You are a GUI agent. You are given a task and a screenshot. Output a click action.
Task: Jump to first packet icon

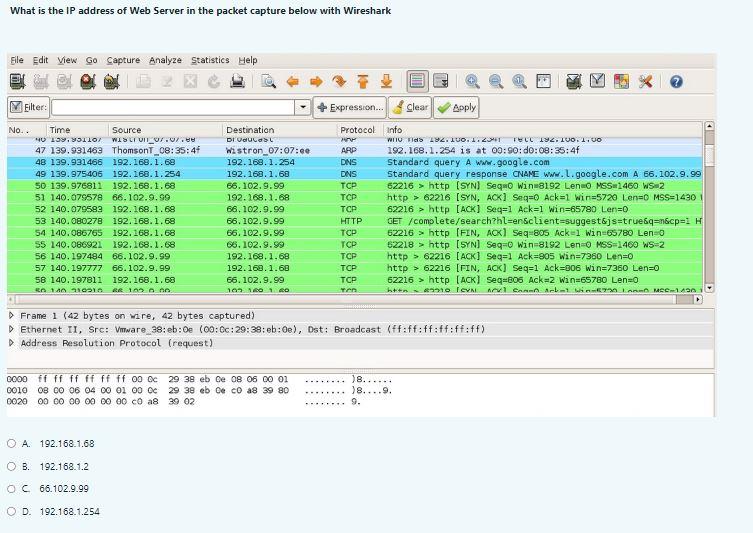(x=363, y=81)
